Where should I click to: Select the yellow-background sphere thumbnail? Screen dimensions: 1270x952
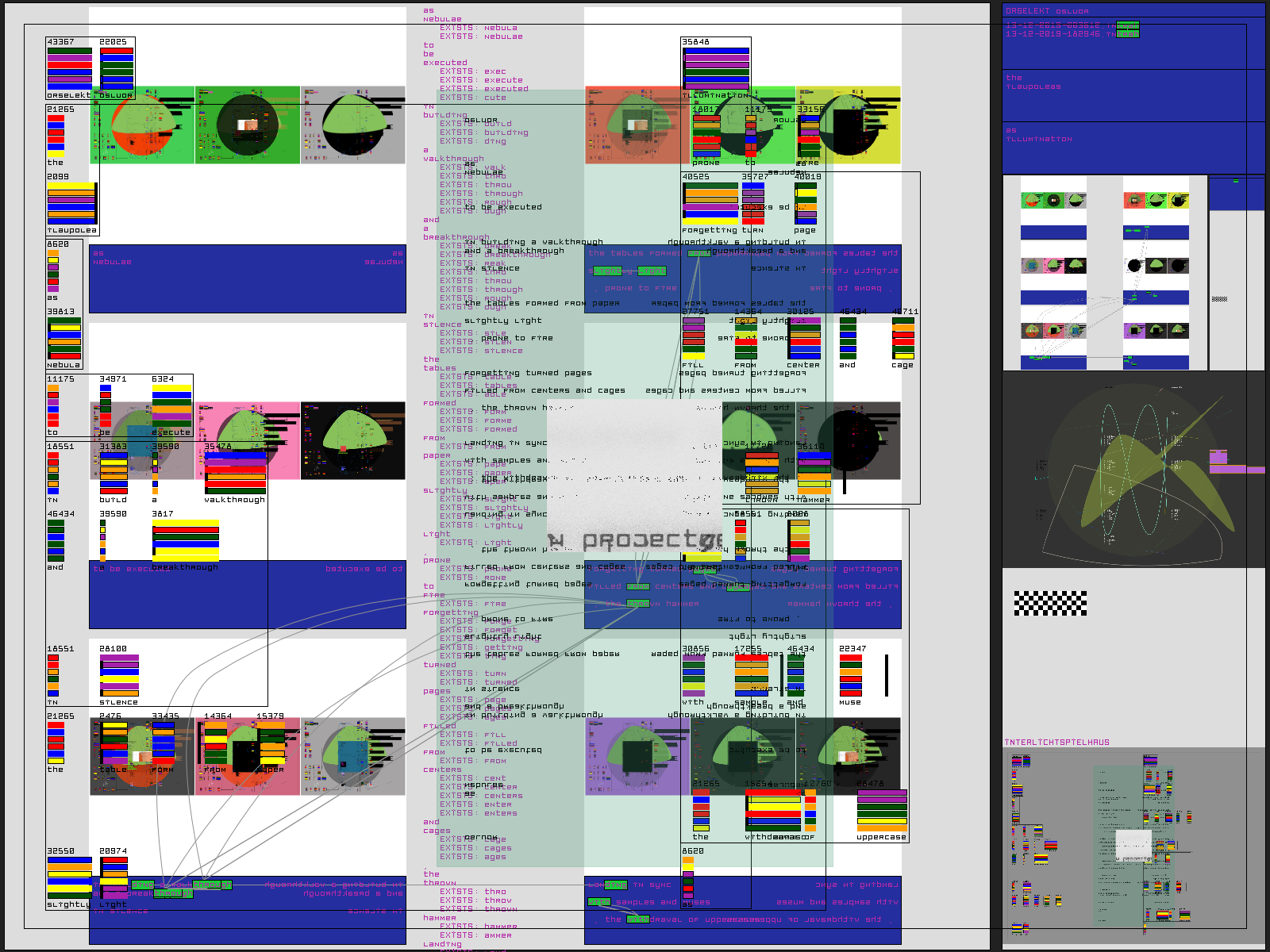coord(849,125)
